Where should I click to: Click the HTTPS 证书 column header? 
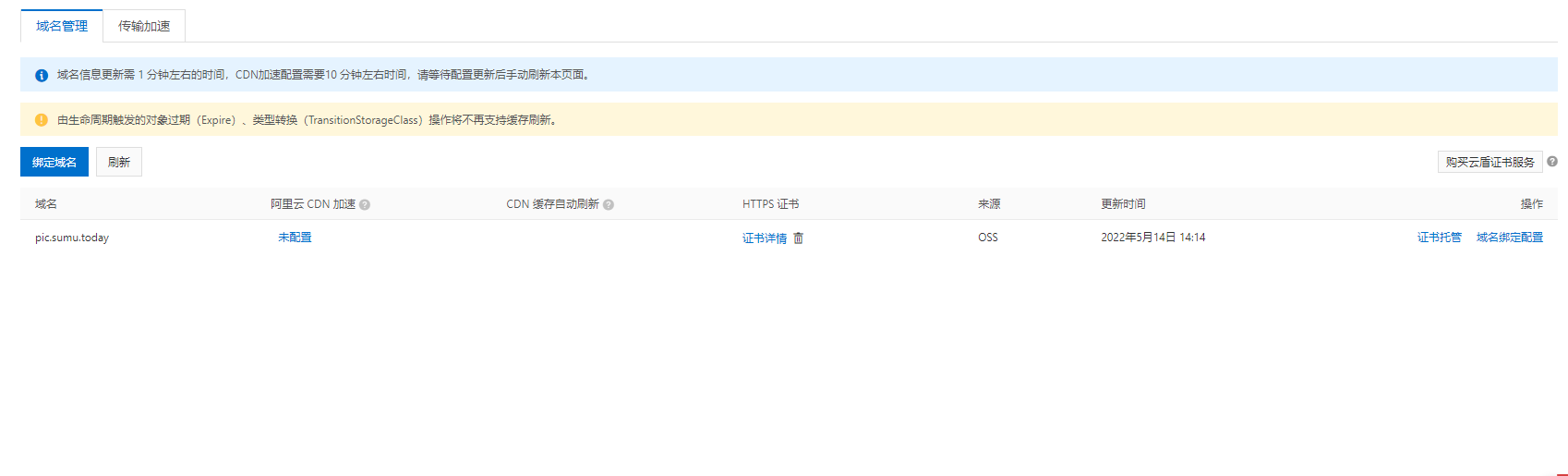point(771,204)
